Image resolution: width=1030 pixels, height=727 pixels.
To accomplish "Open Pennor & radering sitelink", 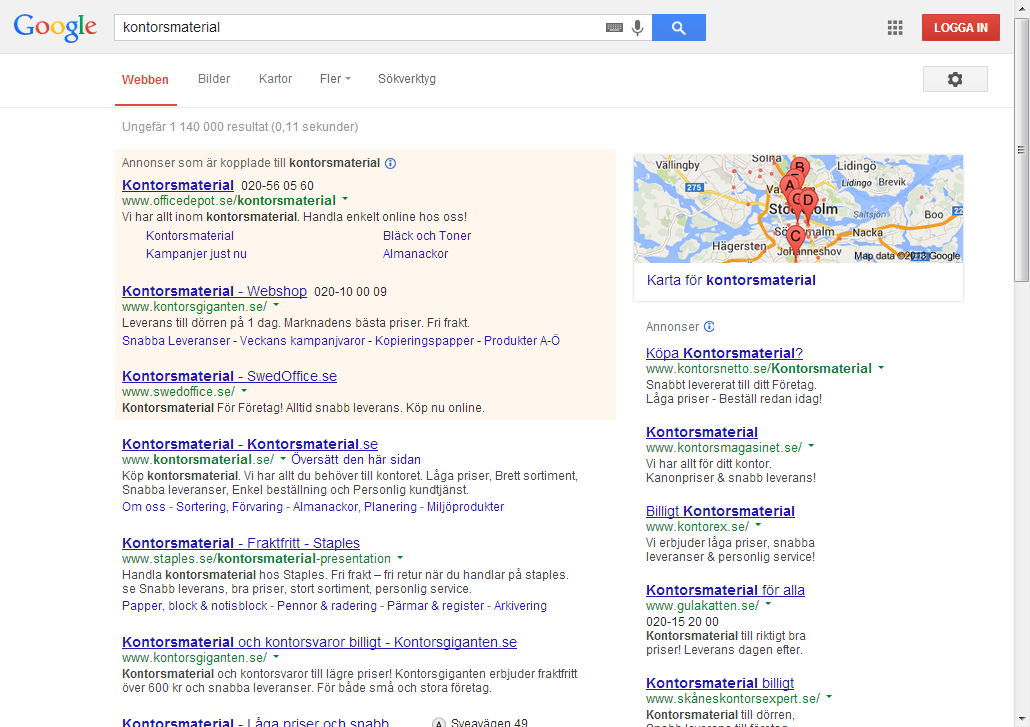I will [327, 606].
